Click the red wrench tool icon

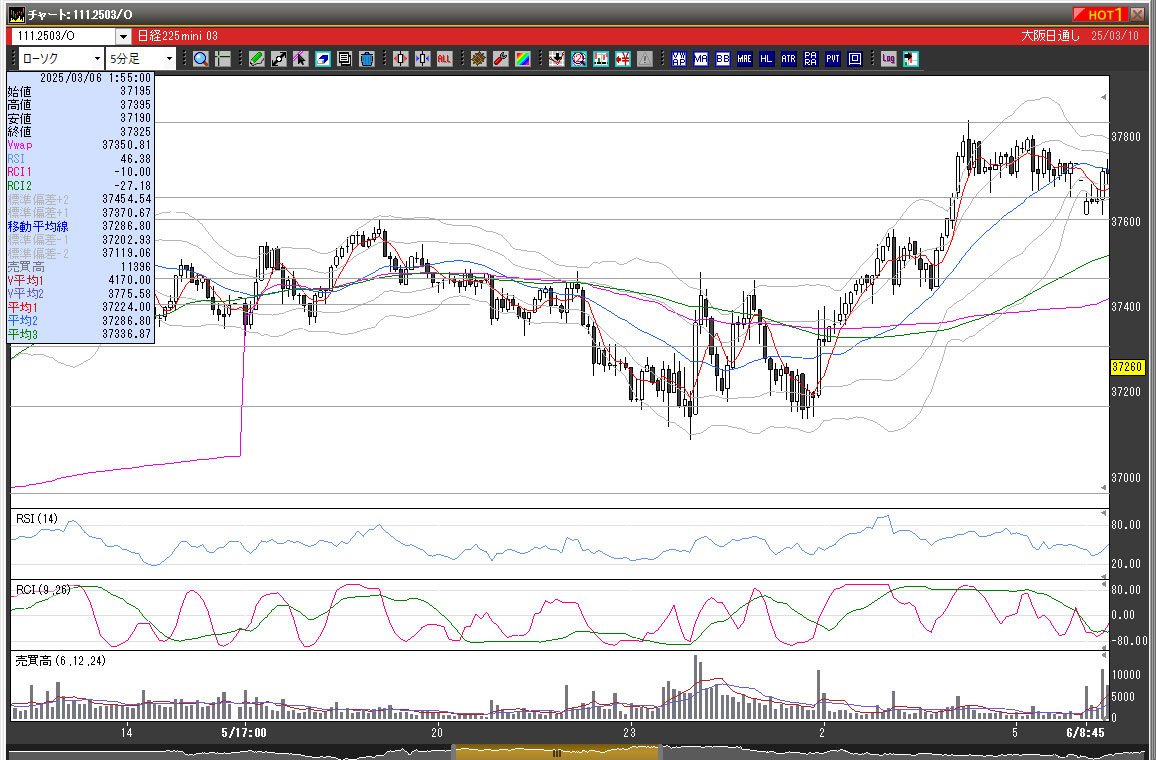pos(501,59)
